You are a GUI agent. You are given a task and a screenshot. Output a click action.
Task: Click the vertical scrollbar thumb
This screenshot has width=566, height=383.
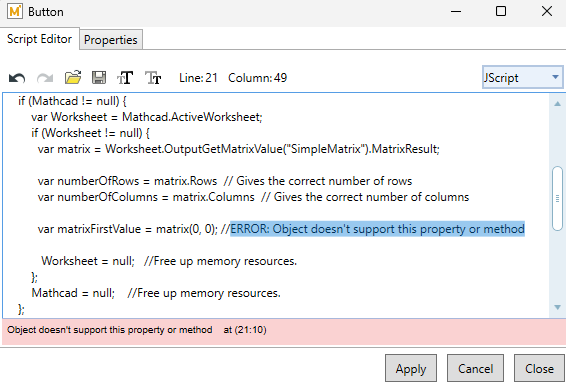click(x=557, y=198)
